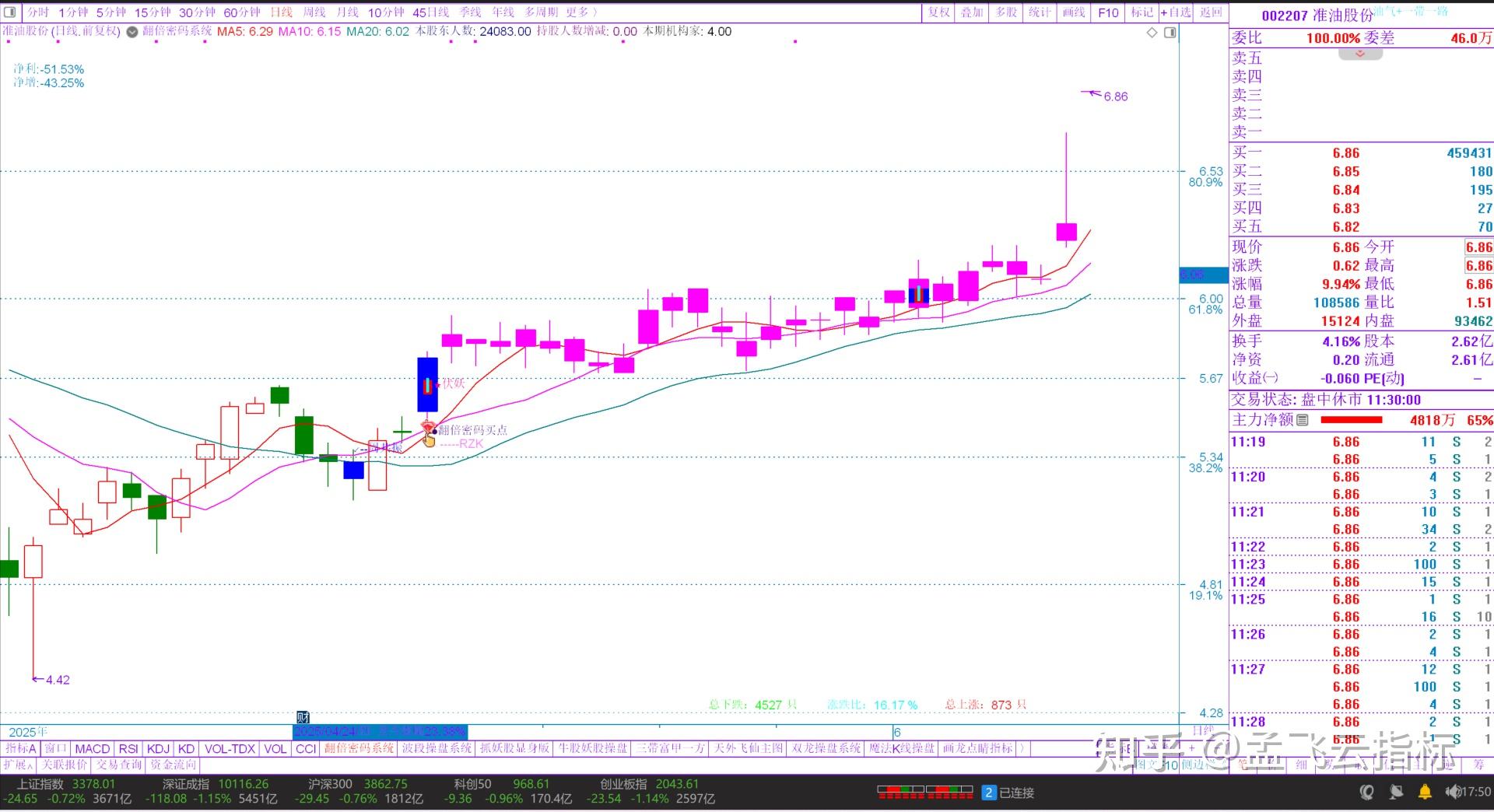Click the 叠加 overlay button
This screenshot has width=1494, height=812.
click(x=972, y=12)
